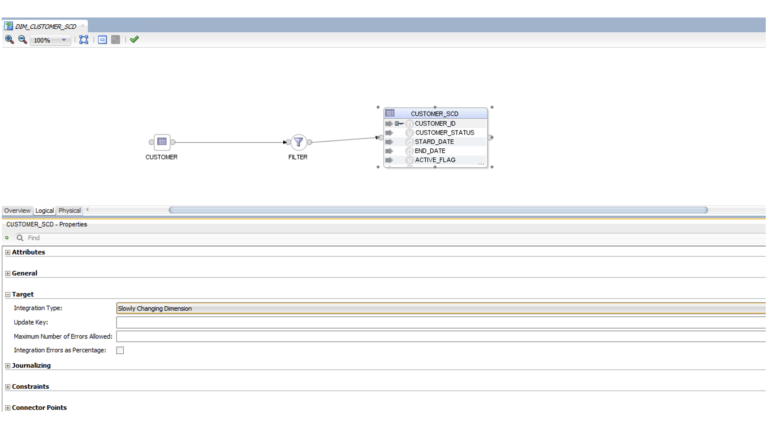The height and width of the screenshot is (425, 768).
Task: Click the horizontal canvas scrollbar
Action: [x=438, y=210]
